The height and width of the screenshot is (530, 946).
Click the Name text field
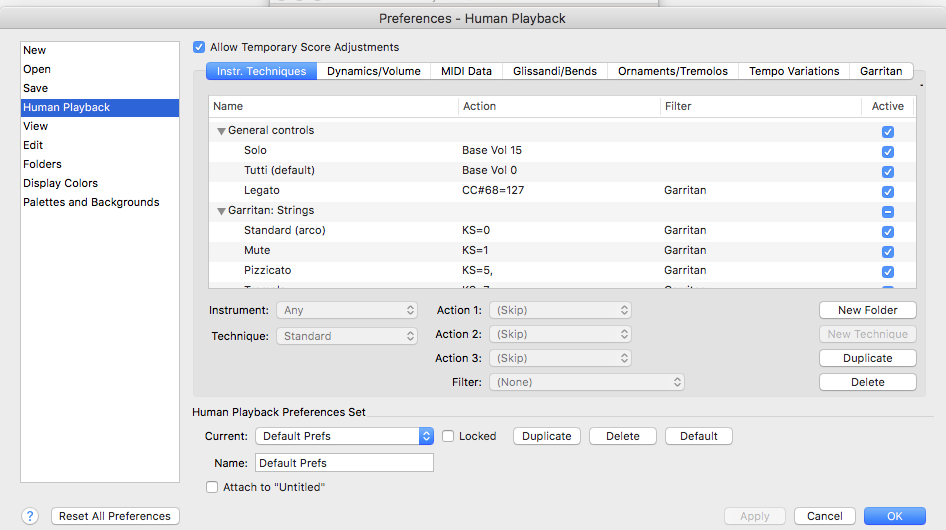click(x=344, y=463)
